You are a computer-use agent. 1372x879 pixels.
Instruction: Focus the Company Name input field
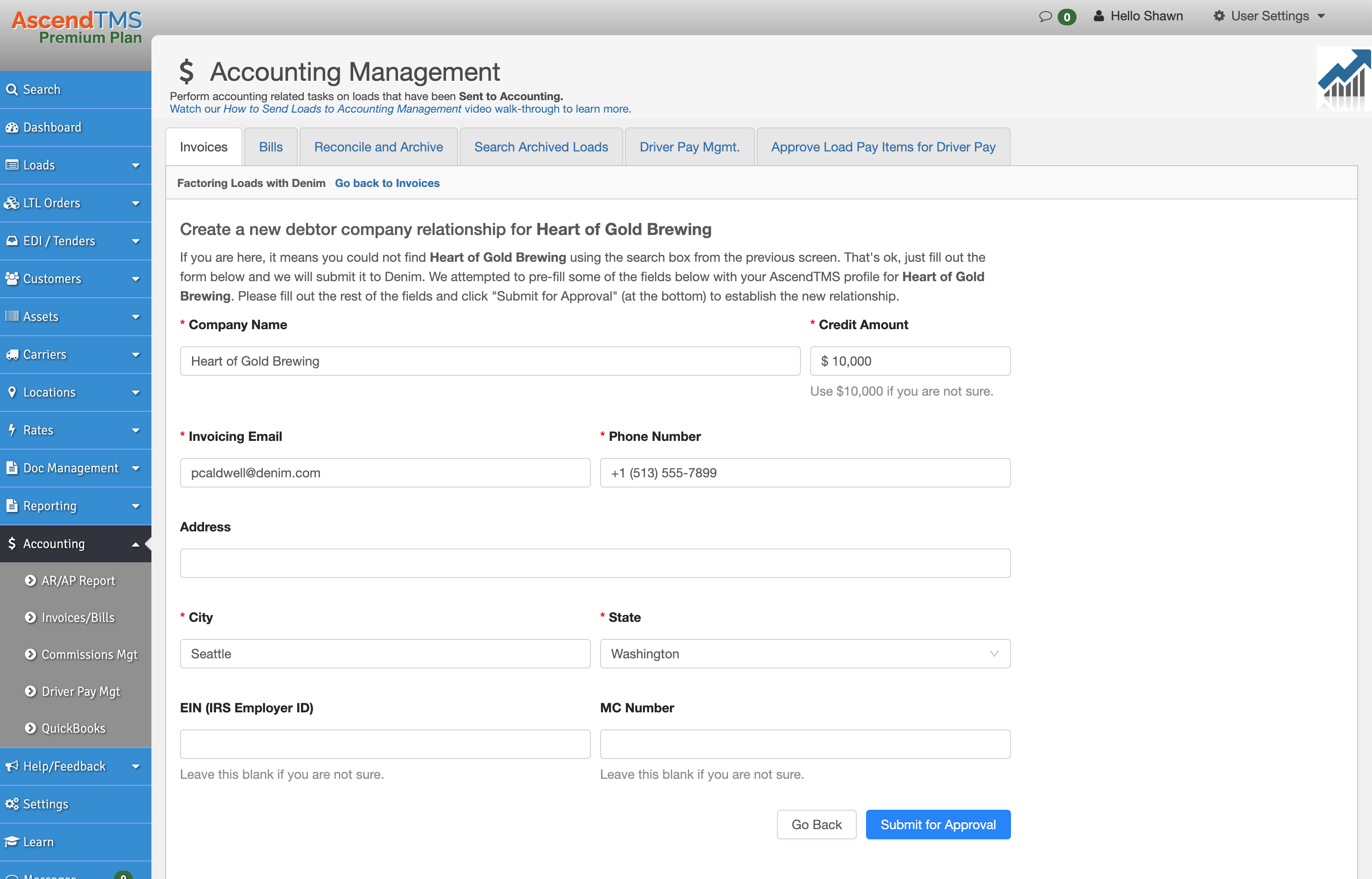click(490, 361)
